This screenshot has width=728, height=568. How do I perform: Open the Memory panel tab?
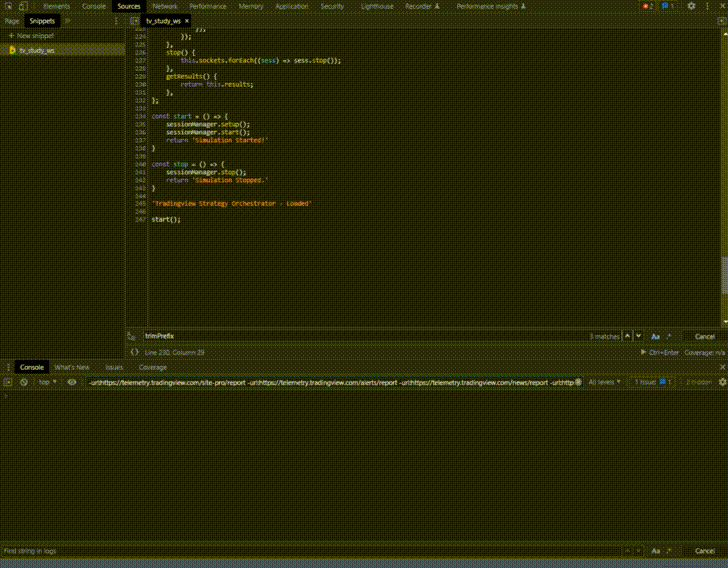coord(251,7)
